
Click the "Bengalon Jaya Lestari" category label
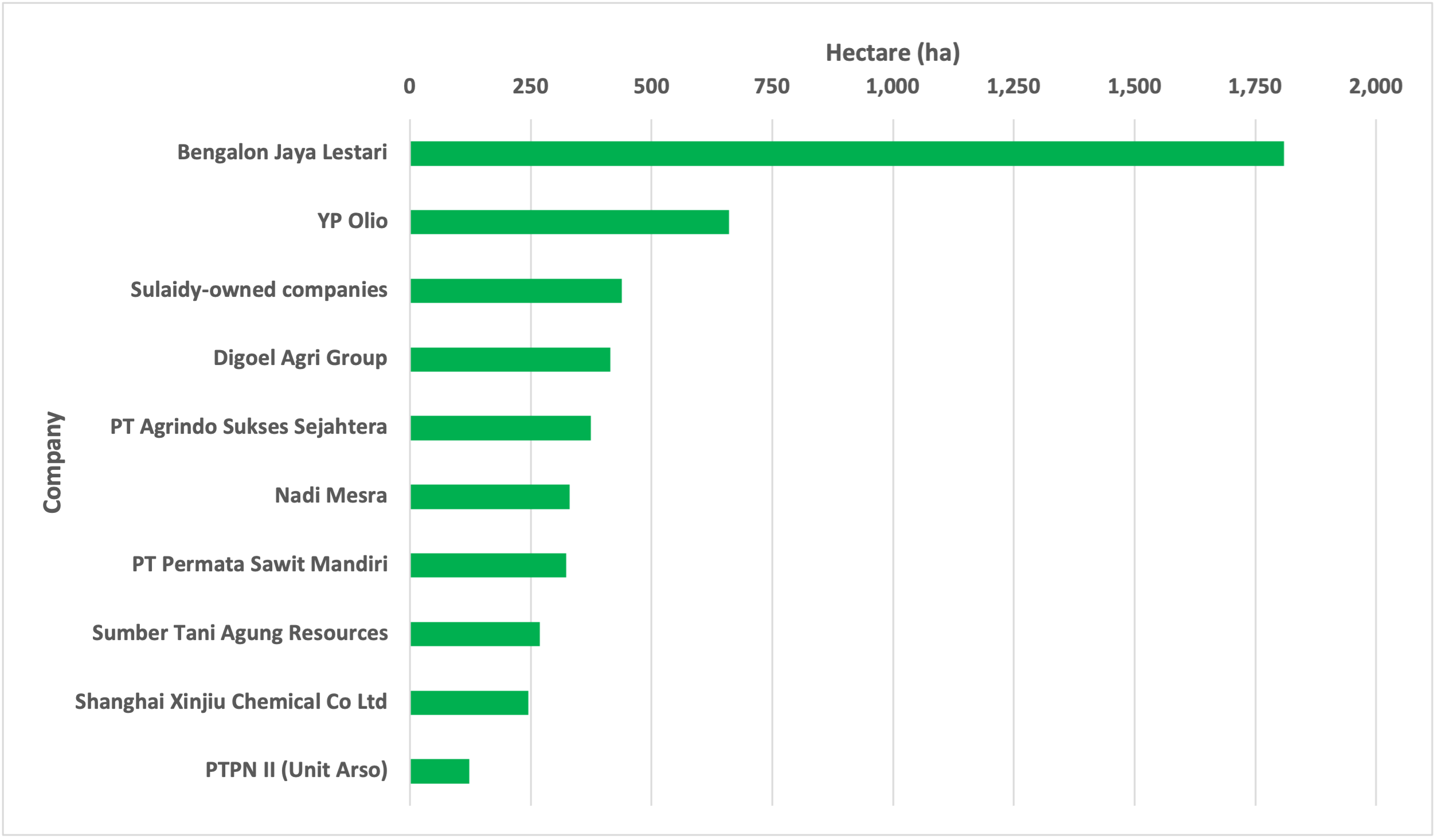tap(282, 152)
